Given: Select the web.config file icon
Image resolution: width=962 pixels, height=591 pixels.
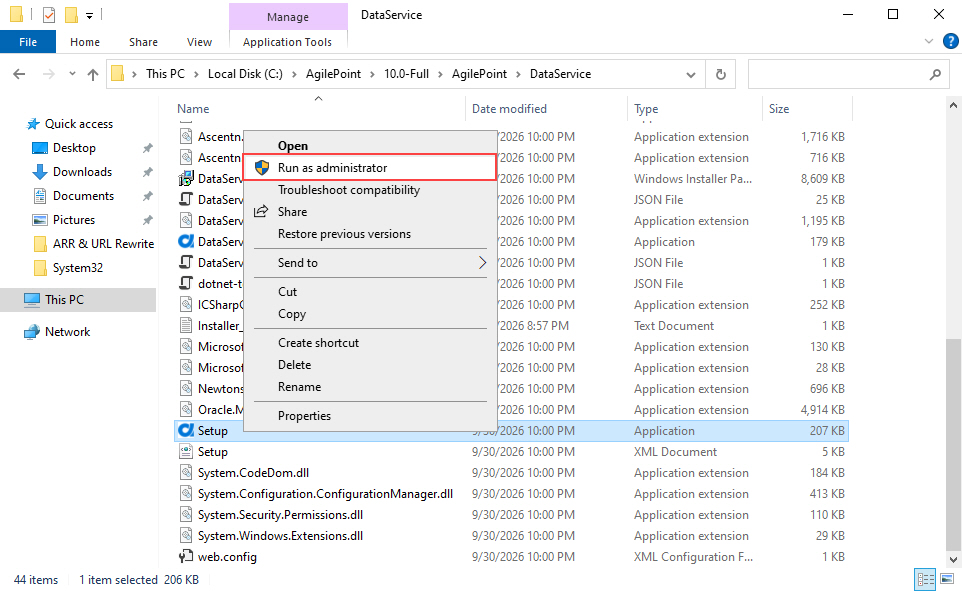Looking at the screenshot, I should pyautogui.click(x=185, y=557).
